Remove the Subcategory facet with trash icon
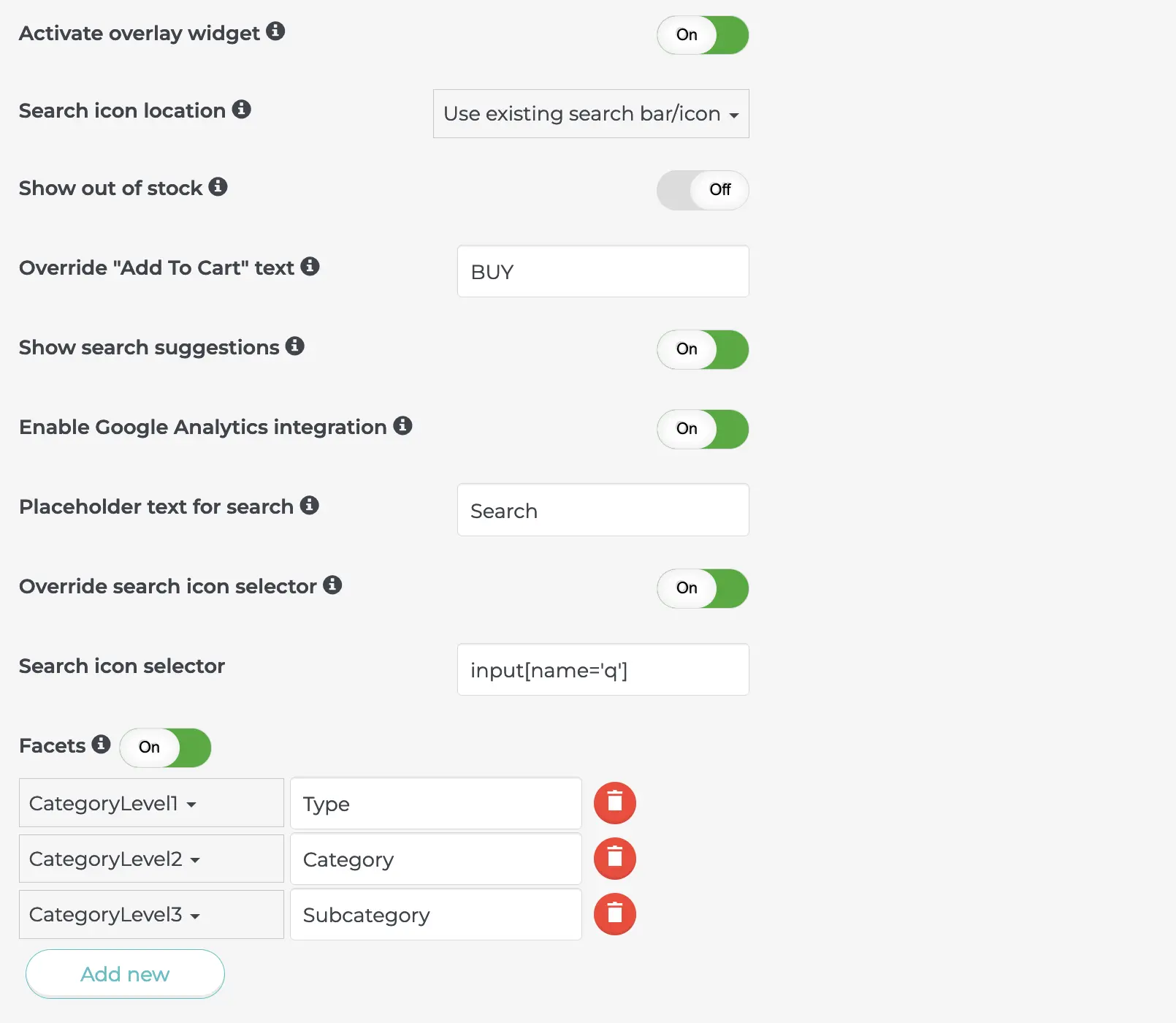This screenshot has height=1023, width=1176. 615,914
